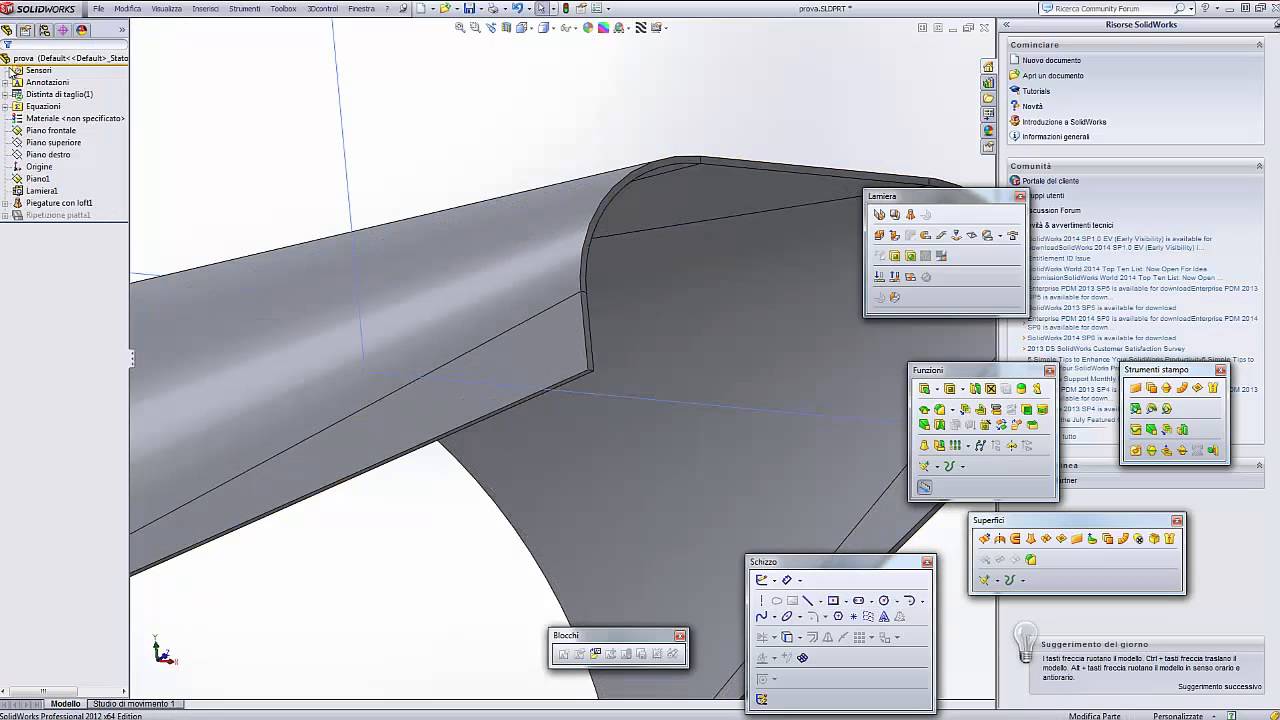
Task: Click first icon in Strumenti stampo toolbar
Action: 1136,388
